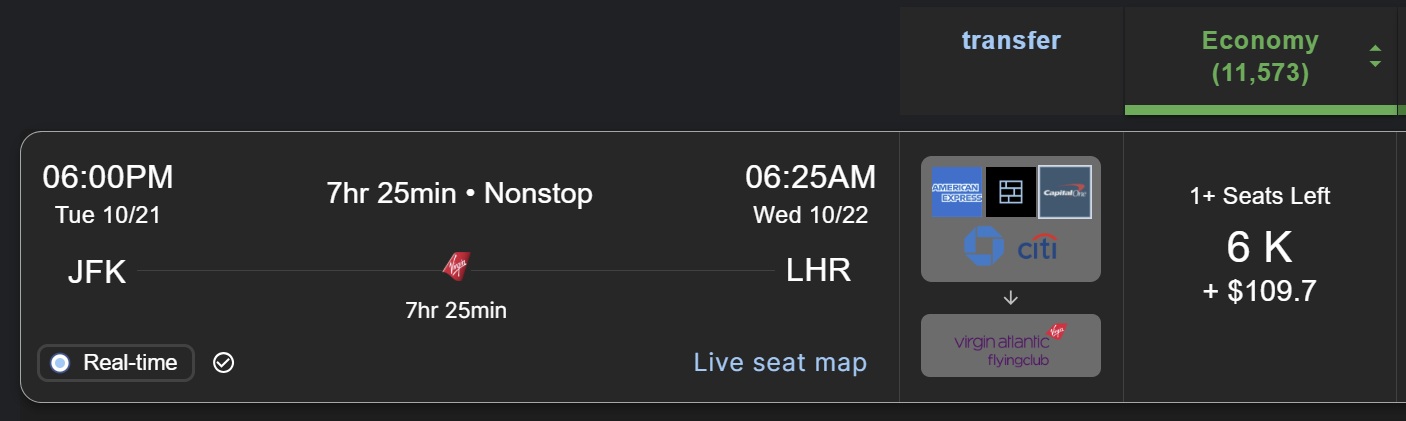The image size is (1406, 421).
Task: Click the LHR arrival airport code
Action: coord(820,270)
